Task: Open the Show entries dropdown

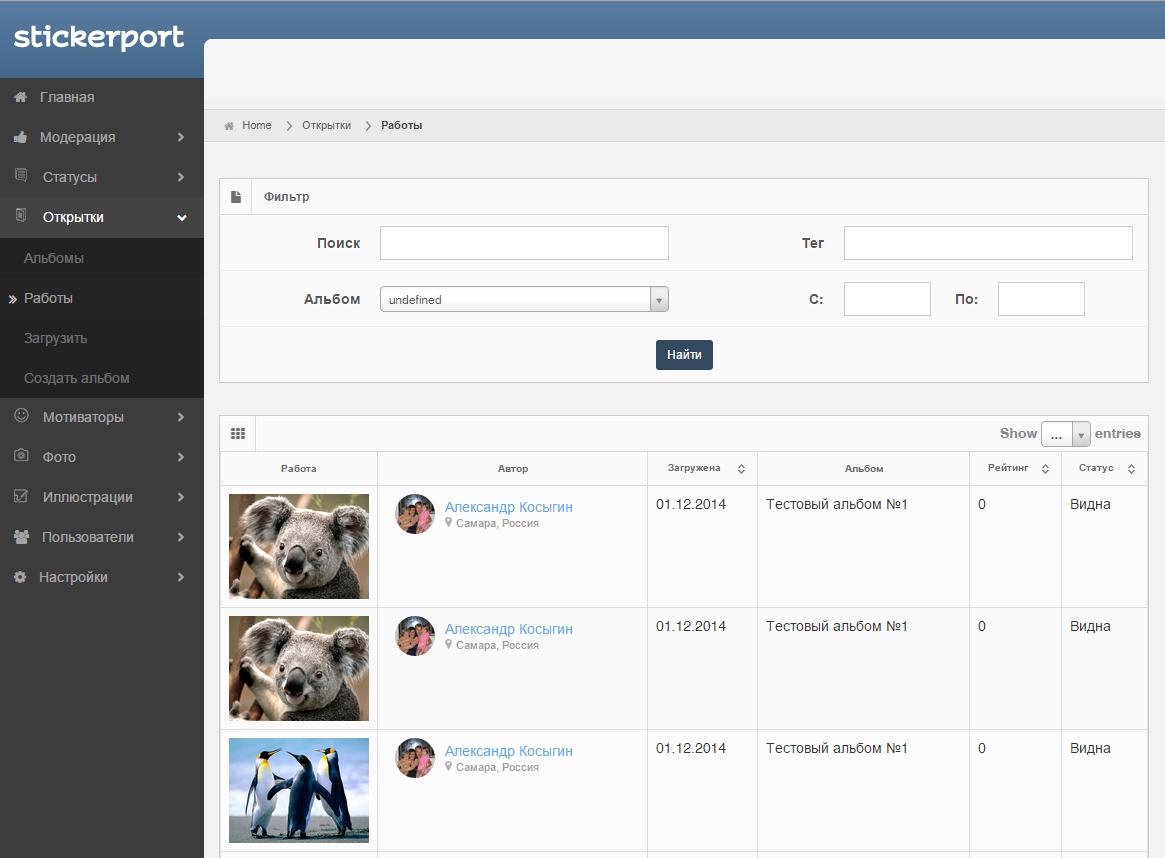Action: pos(1065,434)
